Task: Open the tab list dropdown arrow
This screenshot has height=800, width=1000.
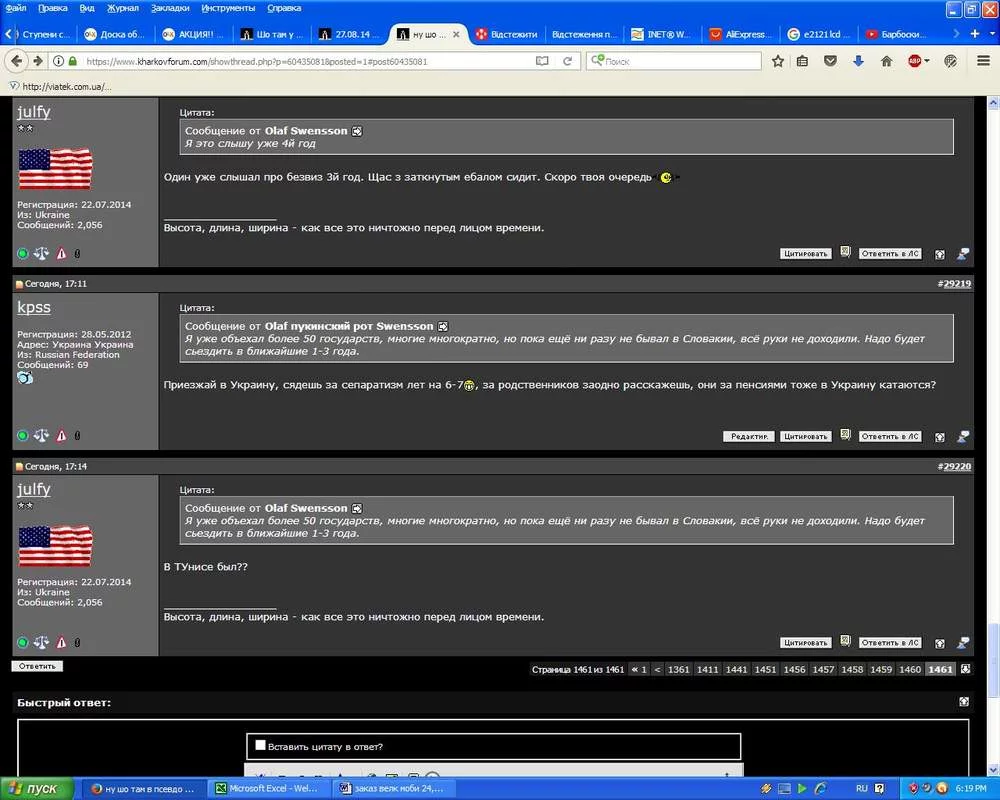Action: (992, 34)
